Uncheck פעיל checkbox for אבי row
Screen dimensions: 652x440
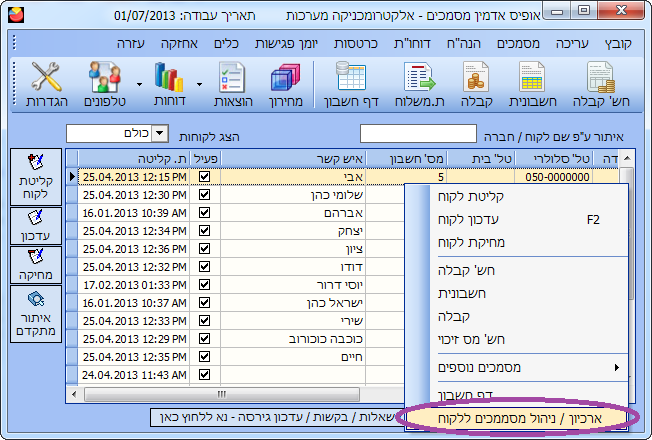pyautogui.click(x=204, y=176)
